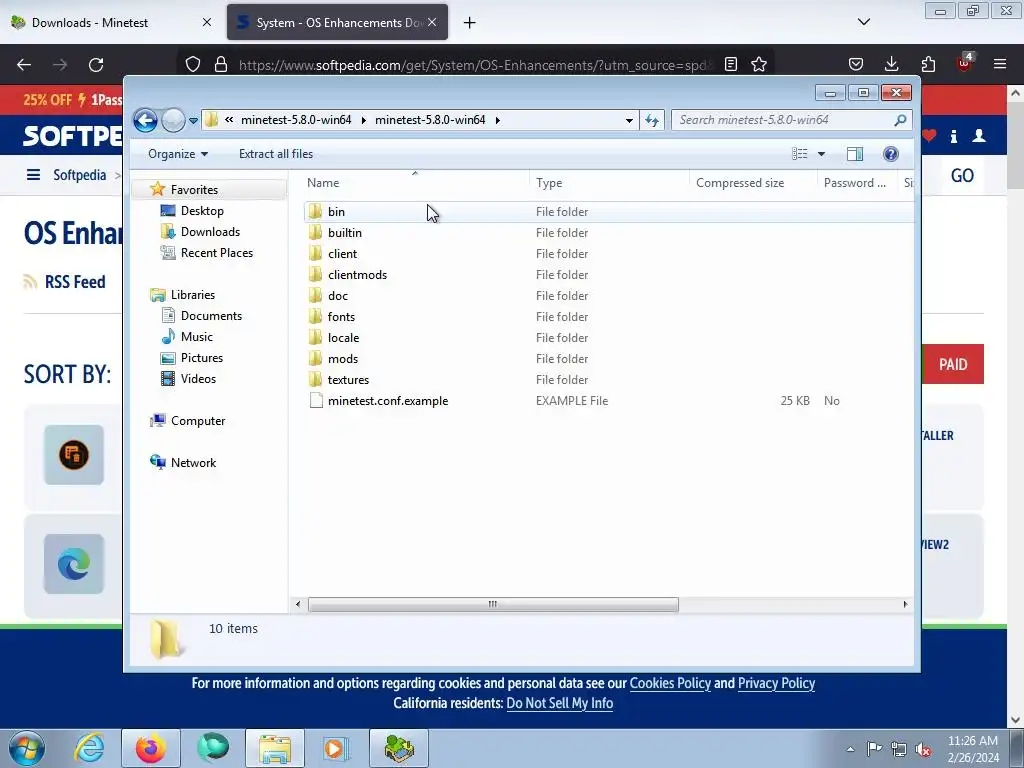
Task: Switch to the Downloads - Minetest browser tab
Action: pos(111,22)
